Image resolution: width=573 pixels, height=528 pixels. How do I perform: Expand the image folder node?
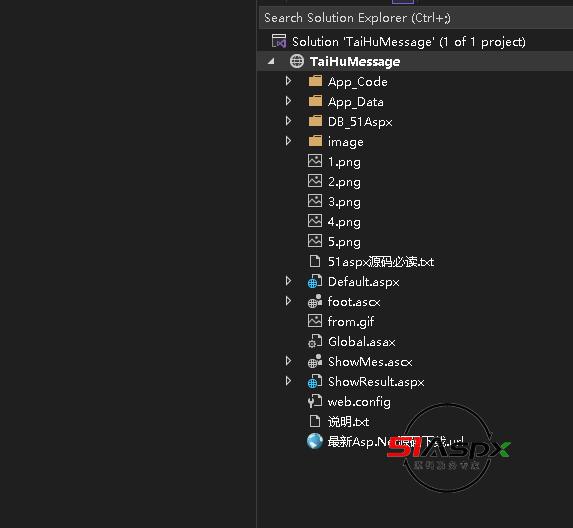click(288, 141)
